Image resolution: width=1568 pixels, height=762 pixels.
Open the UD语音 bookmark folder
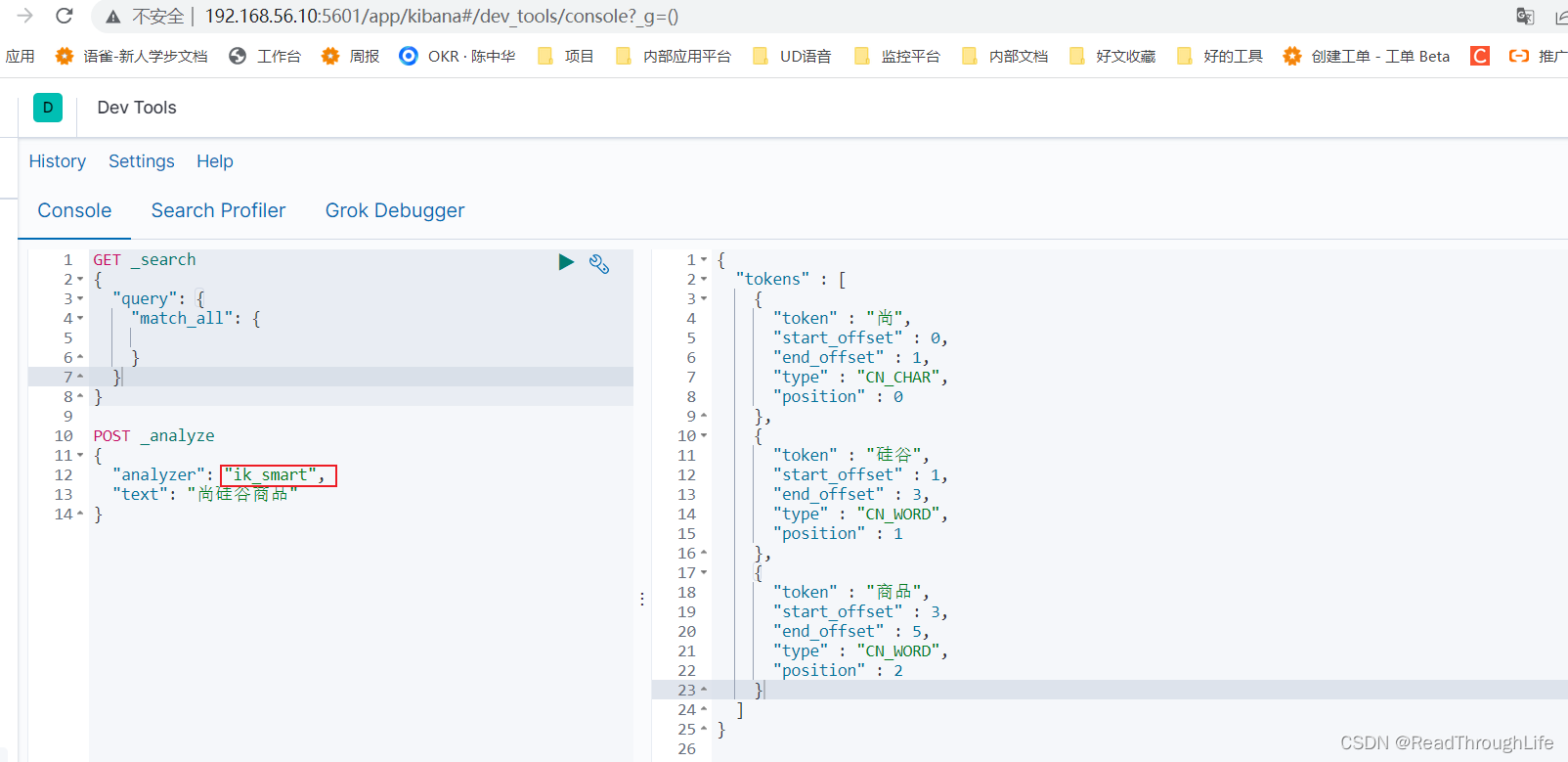click(792, 56)
